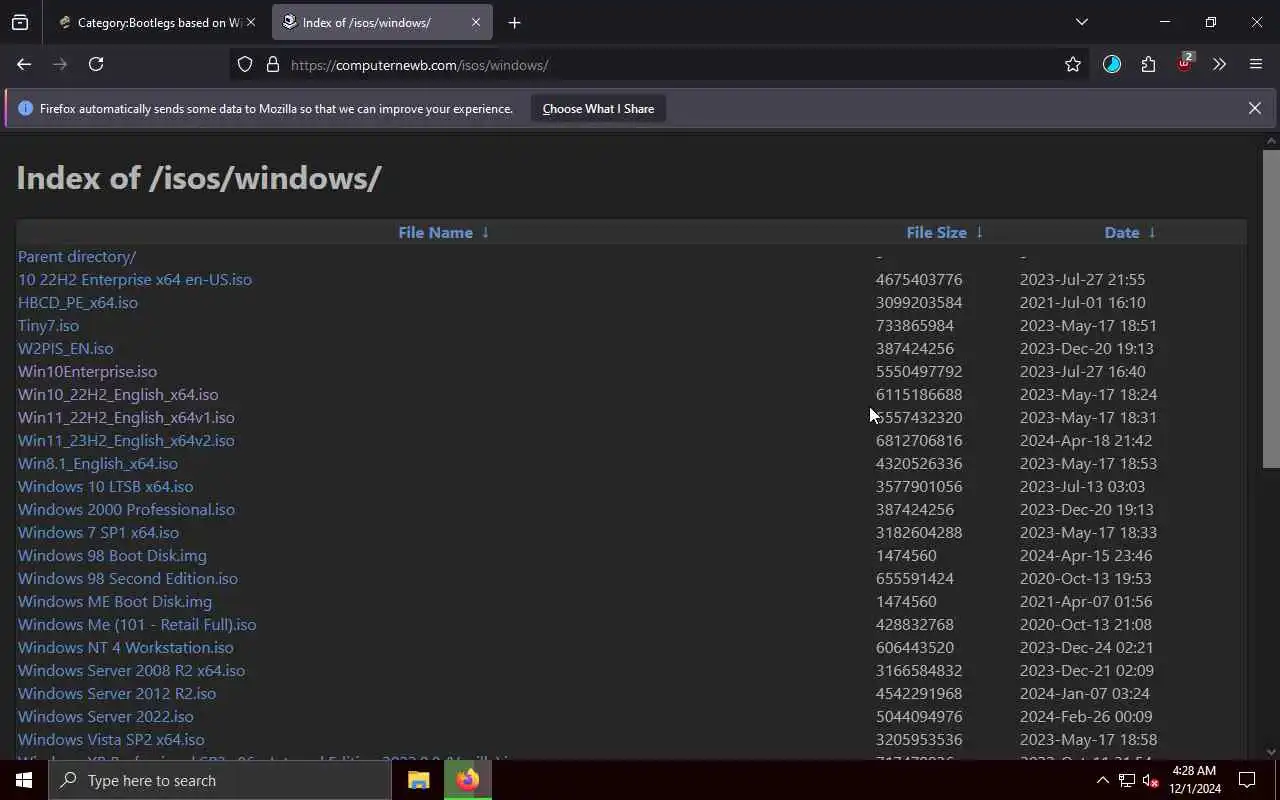Click the W2PIS_EN.iso link

(65, 348)
